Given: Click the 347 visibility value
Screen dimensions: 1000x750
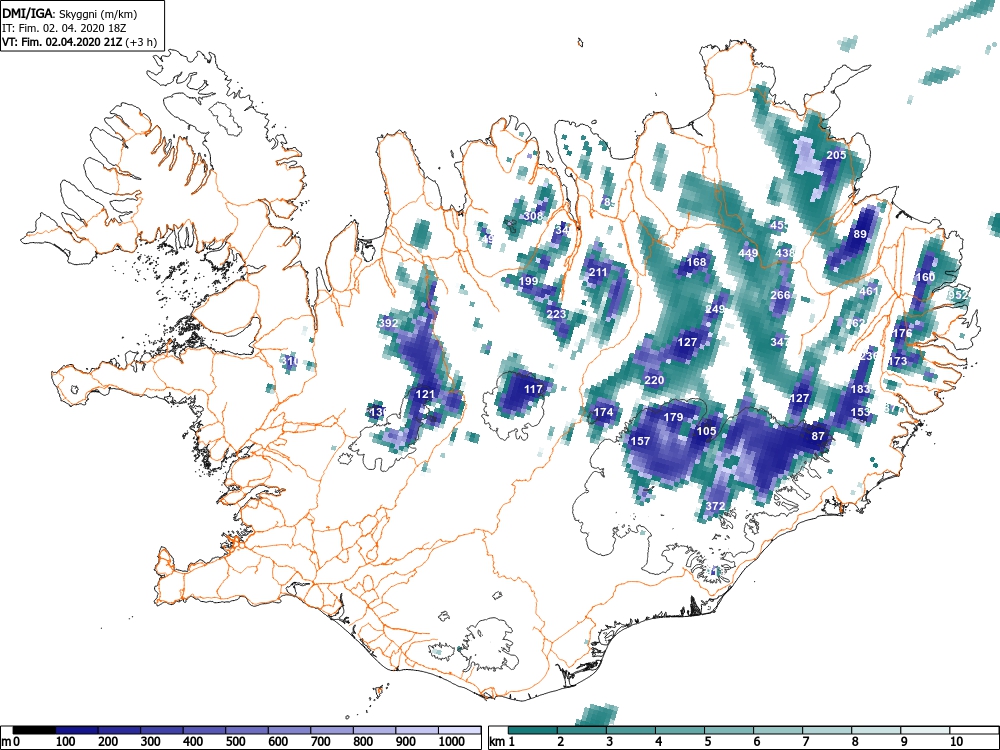Looking at the screenshot, I should (x=780, y=342).
